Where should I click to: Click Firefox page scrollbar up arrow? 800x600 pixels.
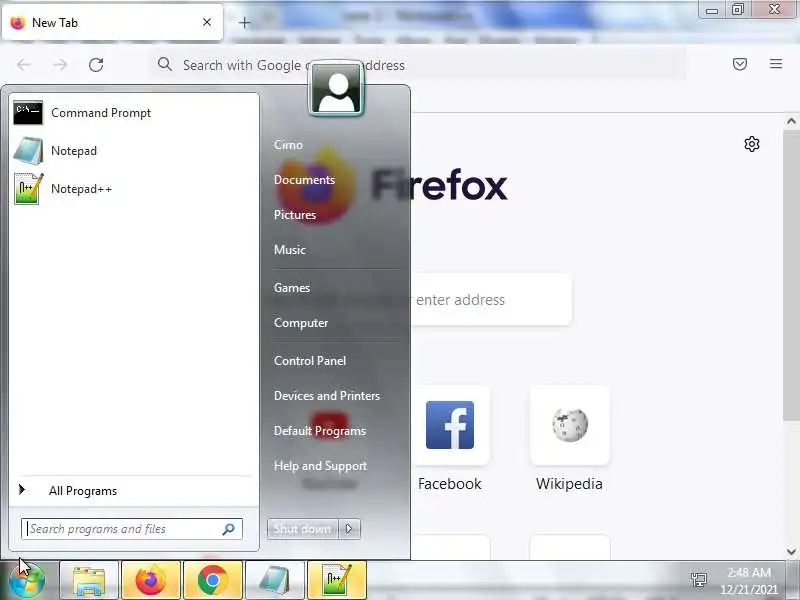click(791, 121)
